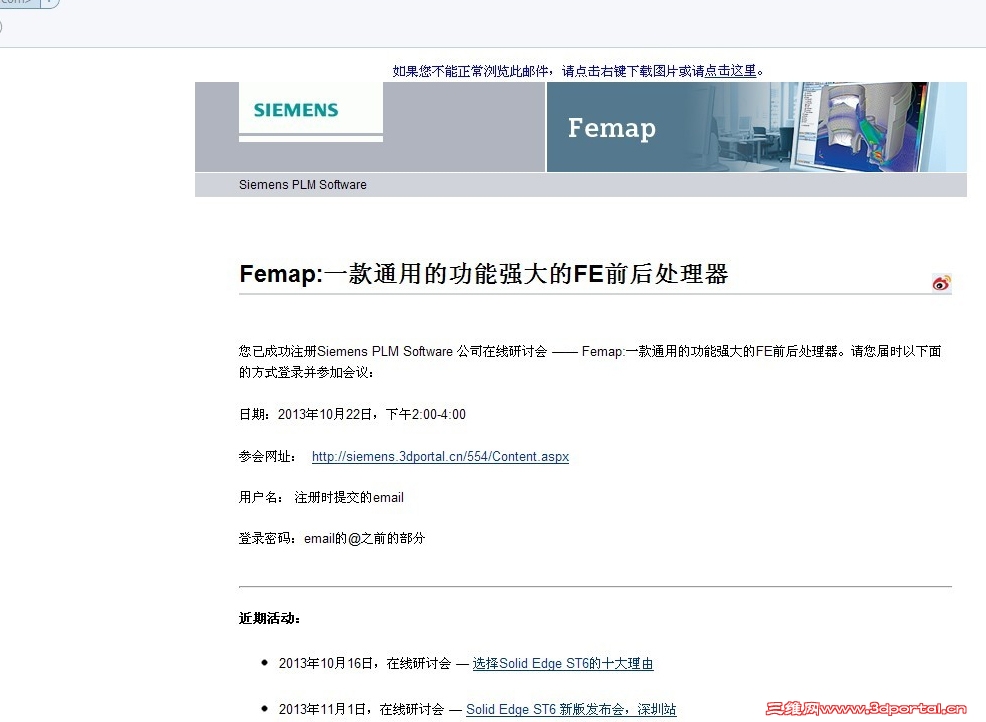Click the "Siemens PLM Software" text
The image size is (986, 722).
(x=302, y=185)
